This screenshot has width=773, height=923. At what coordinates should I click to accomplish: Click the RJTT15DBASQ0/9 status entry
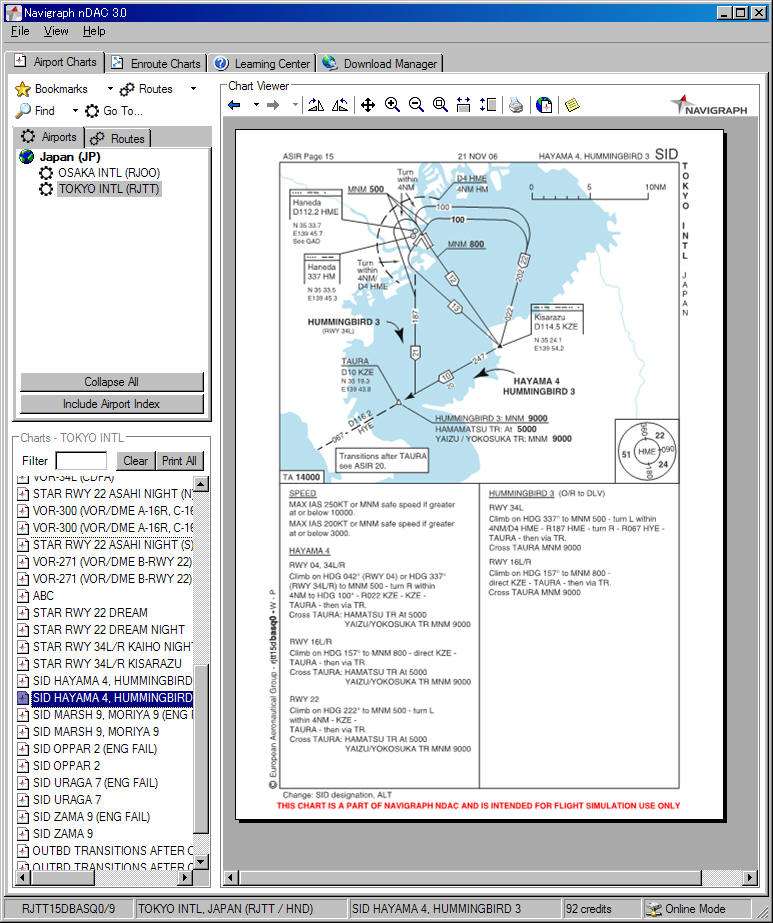click(68, 909)
